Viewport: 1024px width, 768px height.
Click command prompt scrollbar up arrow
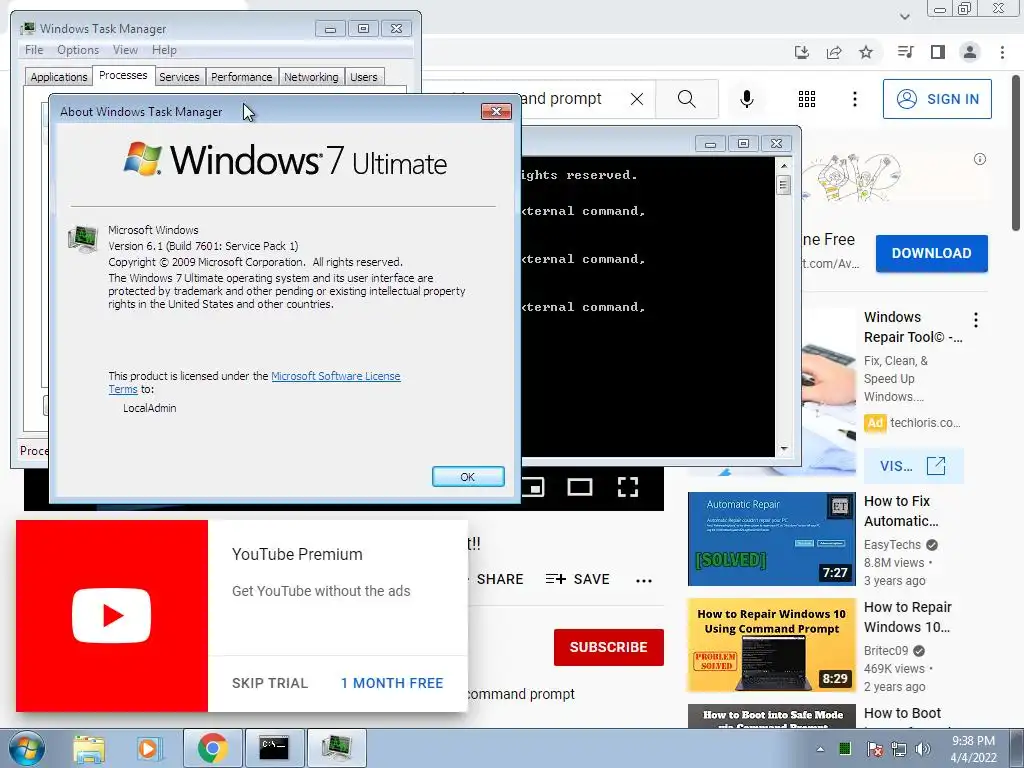[x=784, y=166]
